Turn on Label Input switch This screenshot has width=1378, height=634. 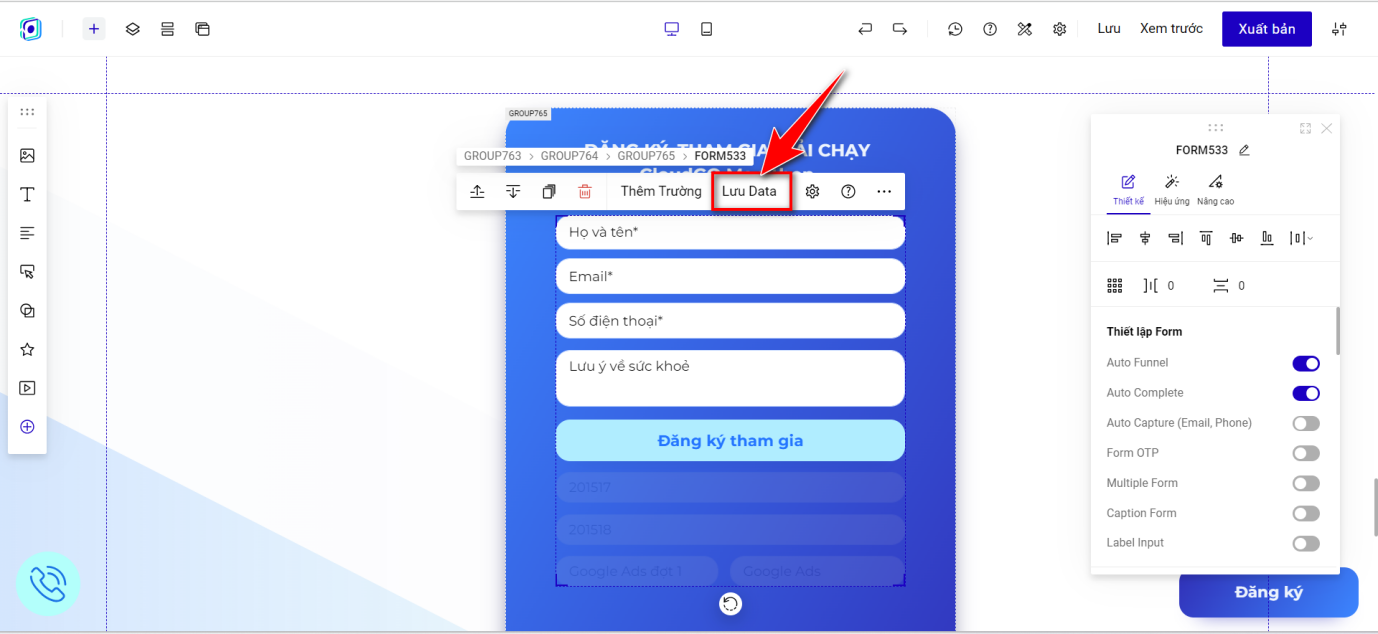click(x=1305, y=543)
